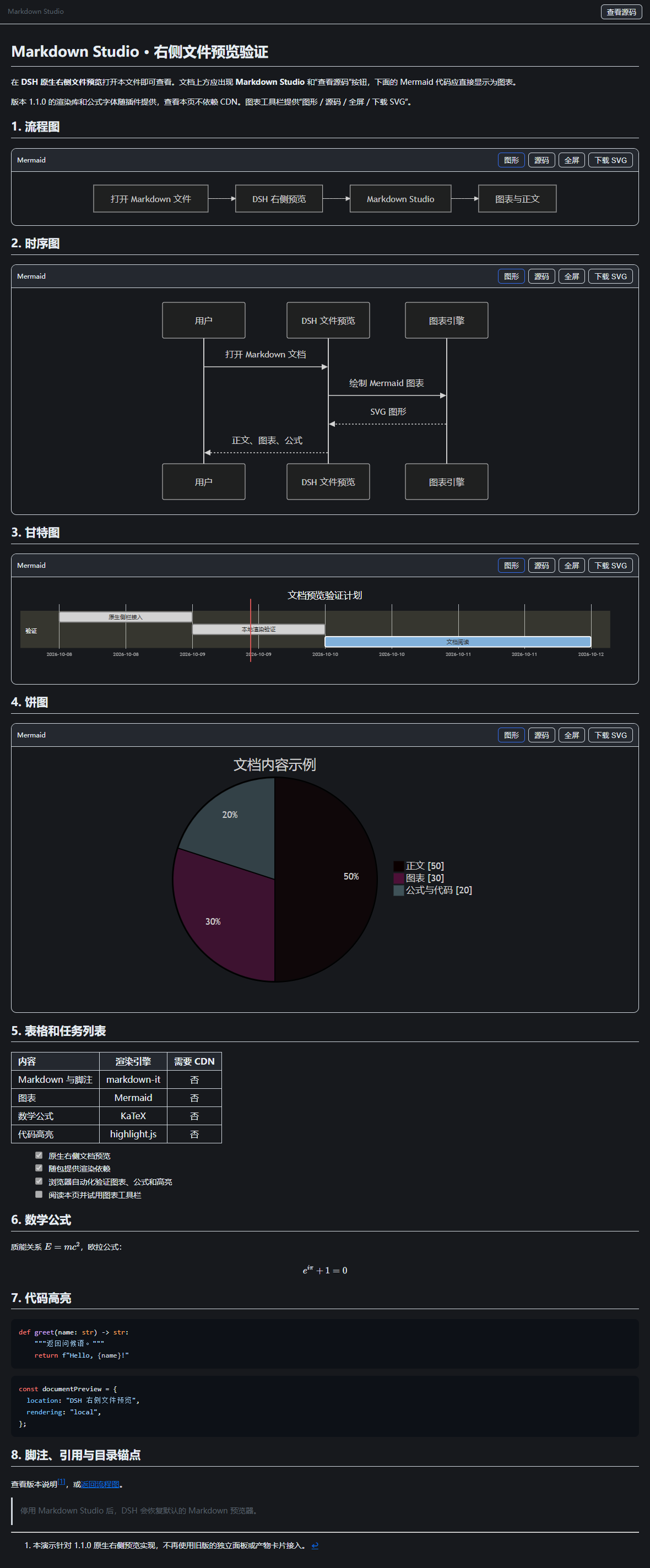Toggle the 浏览器自动化验证图表、公式和高亮 checkbox
Image resolution: width=650 pixels, height=1568 pixels.
pyautogui.click(x=39, y=1181)
